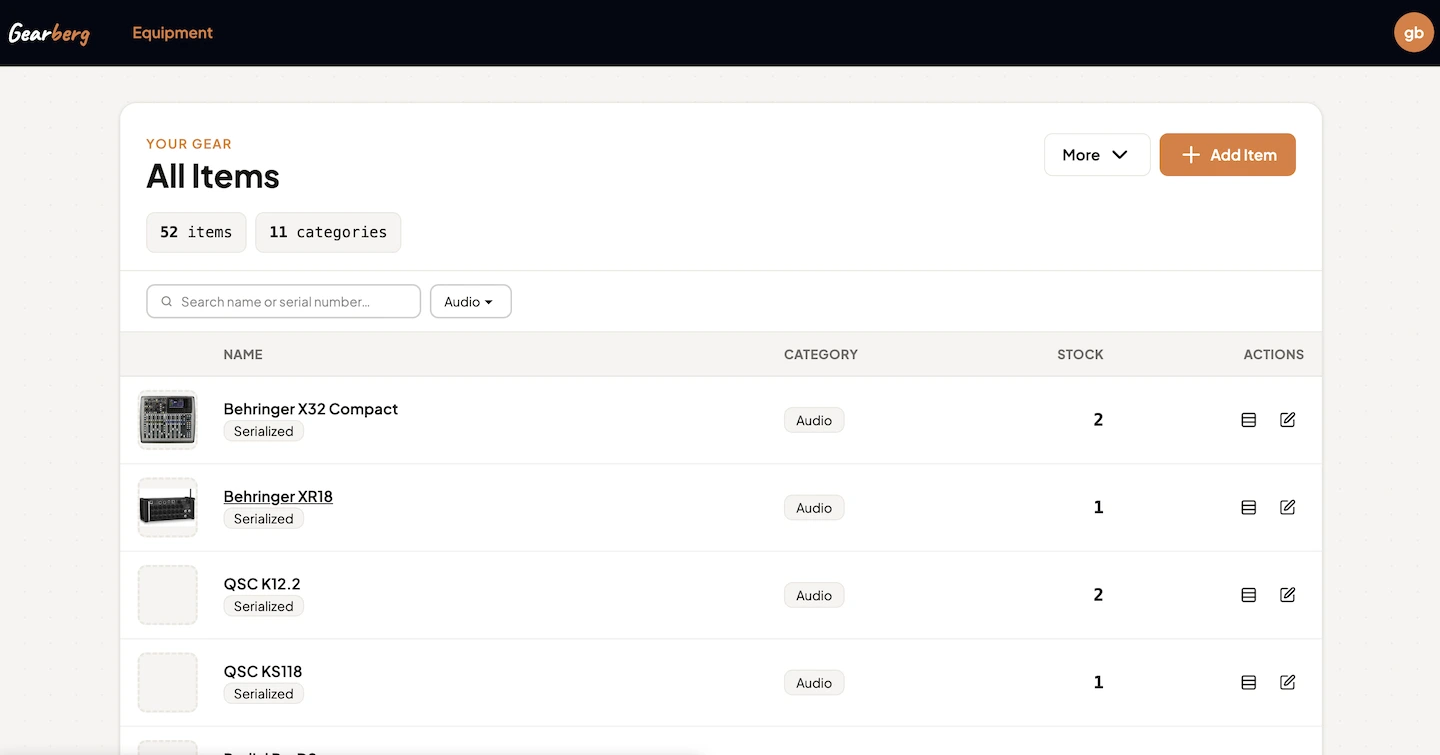The image size is (1440, 755).
Task: Click the edit icon for QSC KS118
Action: pyautogui.click(x=1288, y=682)
